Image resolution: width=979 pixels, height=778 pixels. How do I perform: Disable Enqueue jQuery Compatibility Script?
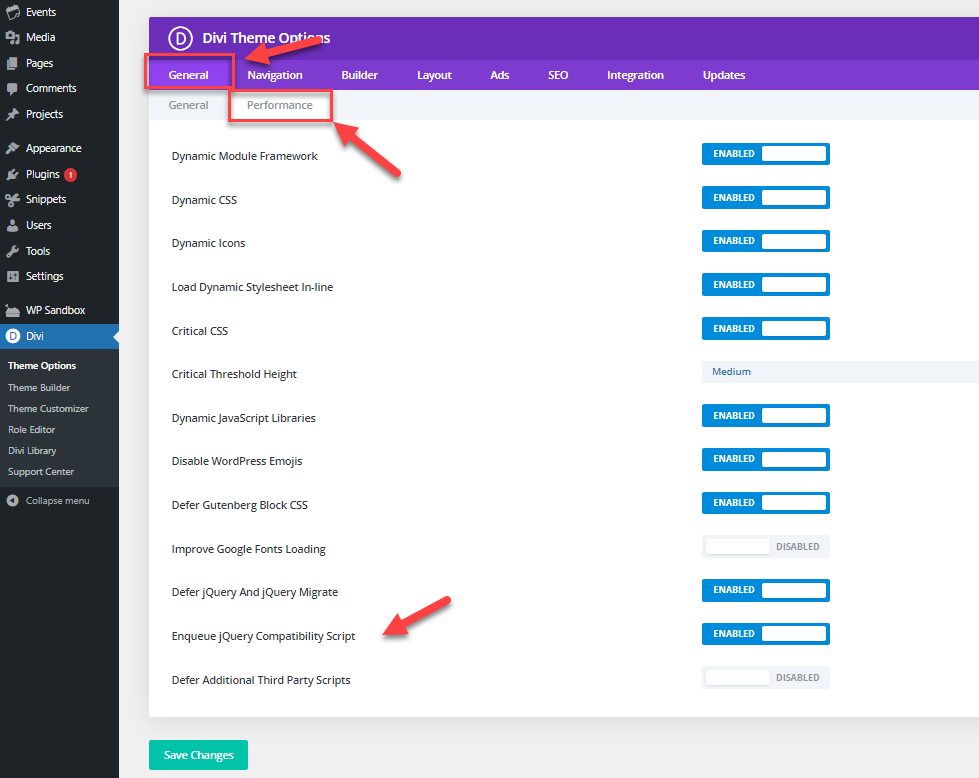click(765, 634)
